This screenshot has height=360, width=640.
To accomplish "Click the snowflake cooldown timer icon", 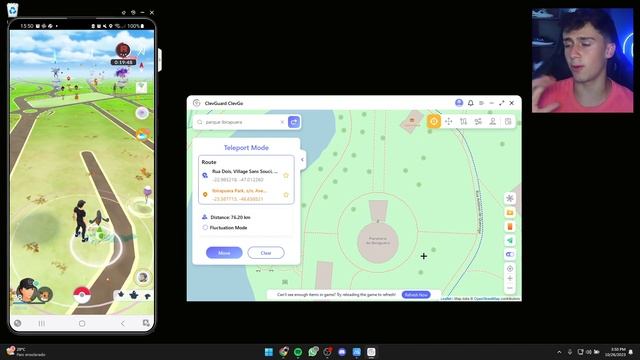I will tap(510, 198).
